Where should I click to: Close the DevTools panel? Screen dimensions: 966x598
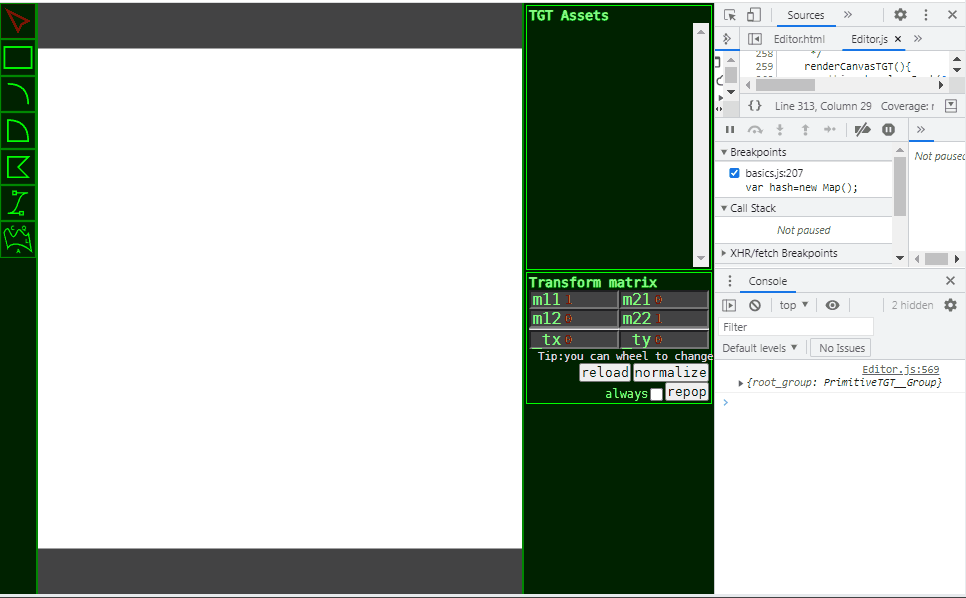coord(952,15)
